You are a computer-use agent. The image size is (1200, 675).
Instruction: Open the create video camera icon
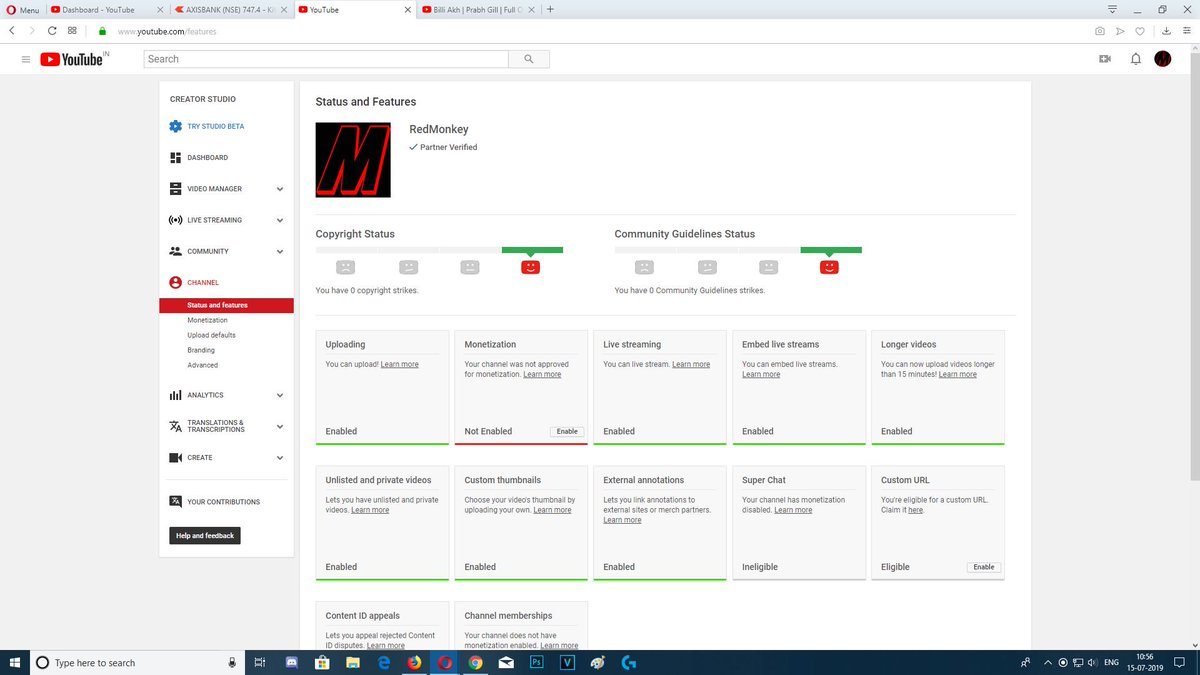[x=1105, y=59]
